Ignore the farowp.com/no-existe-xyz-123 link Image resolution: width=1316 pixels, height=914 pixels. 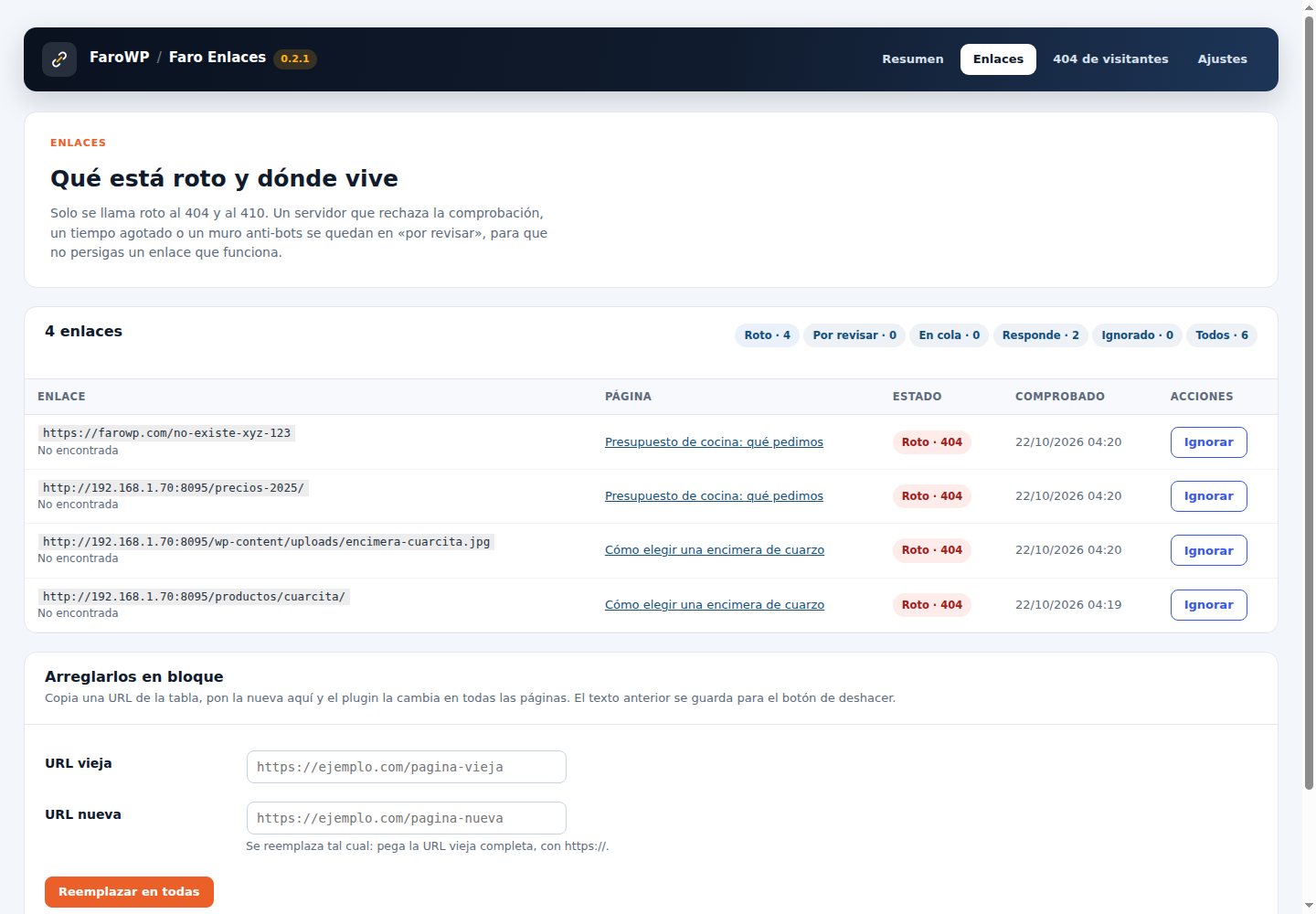(1208, 442)
